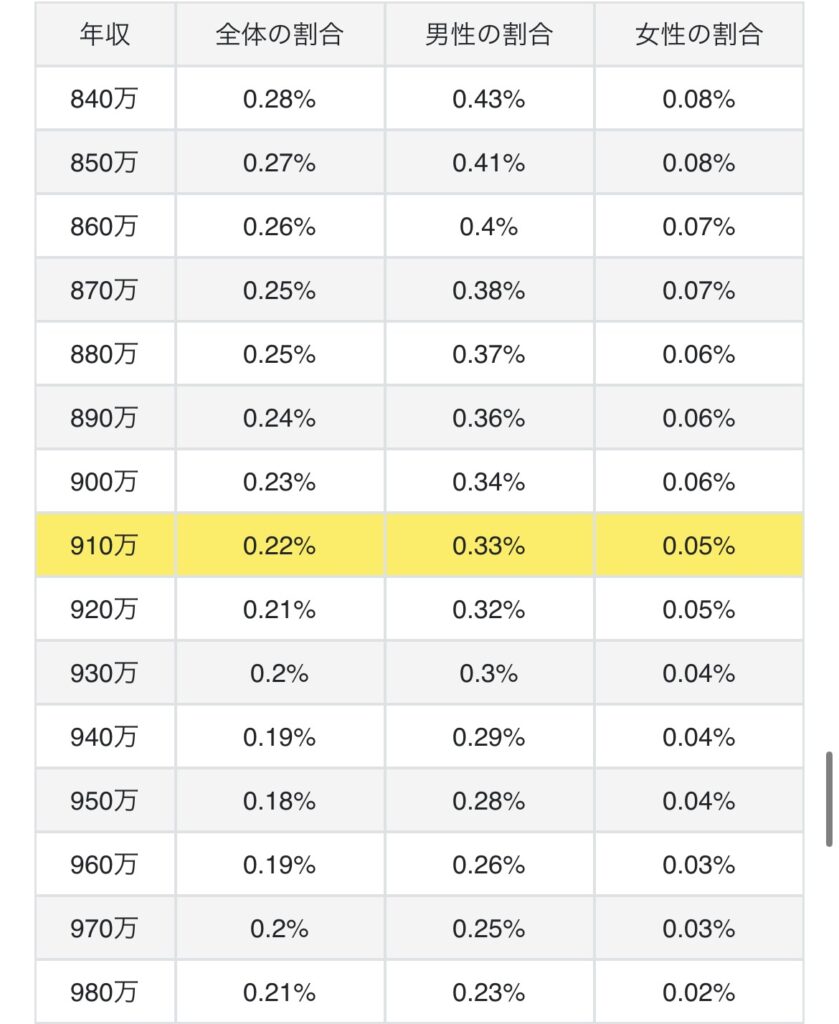
Task: Click the 0.4% cell in 860万 row
Action: [x=489, y=226]
